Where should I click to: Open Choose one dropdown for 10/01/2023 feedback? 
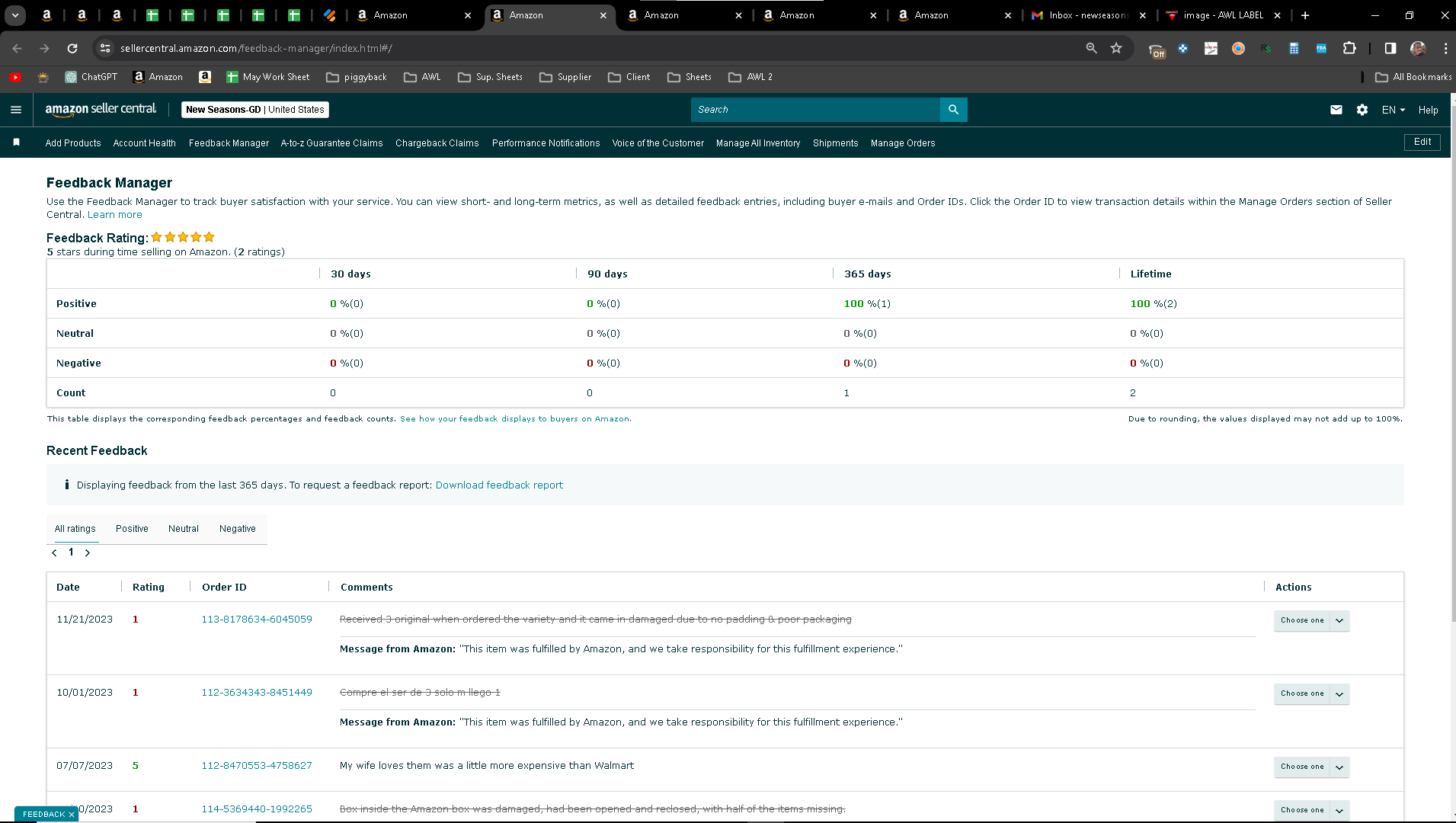pos(1312,693)
